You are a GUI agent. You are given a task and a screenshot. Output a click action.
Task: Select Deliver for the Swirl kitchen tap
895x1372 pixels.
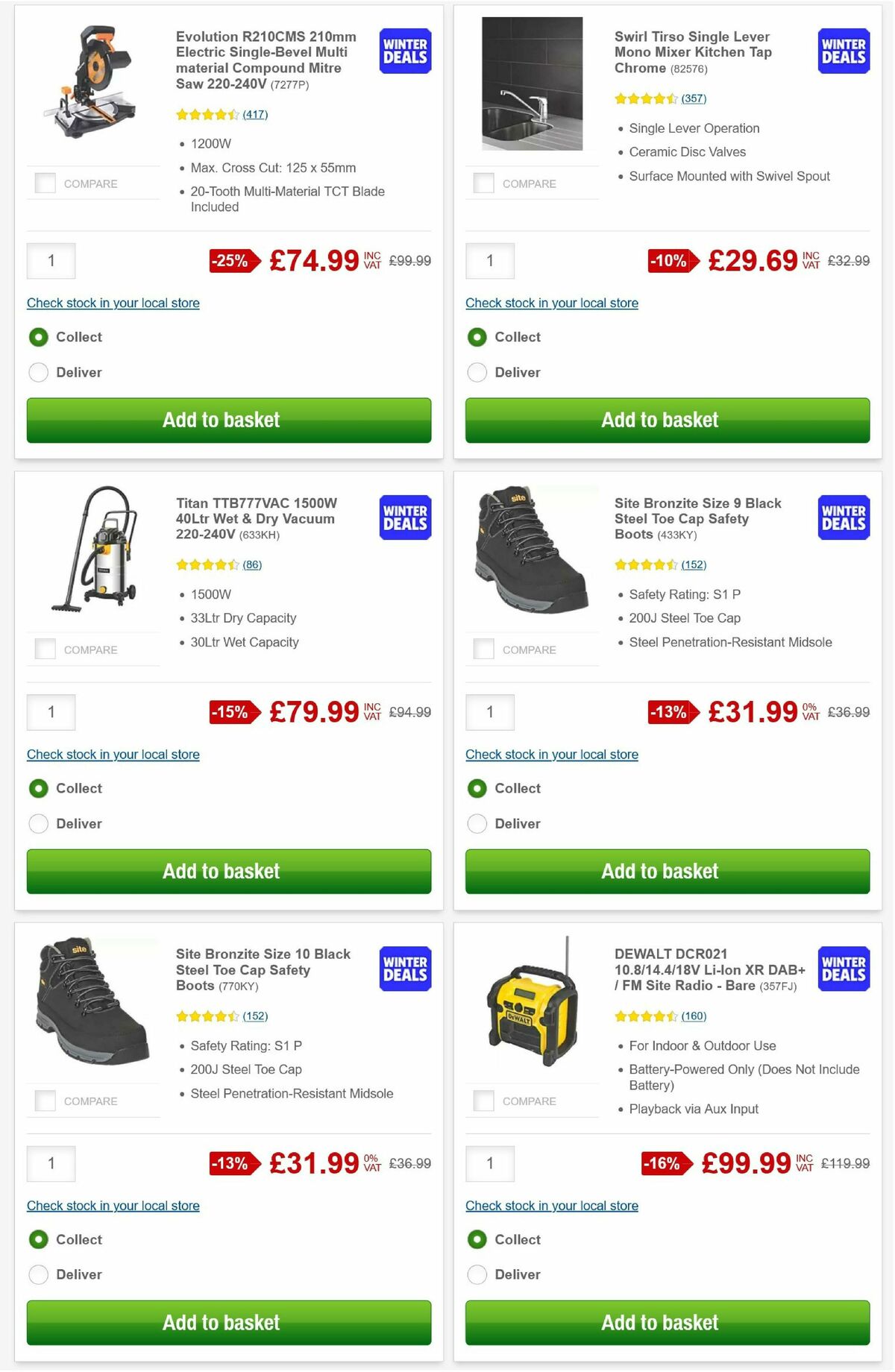click(477, 372)
